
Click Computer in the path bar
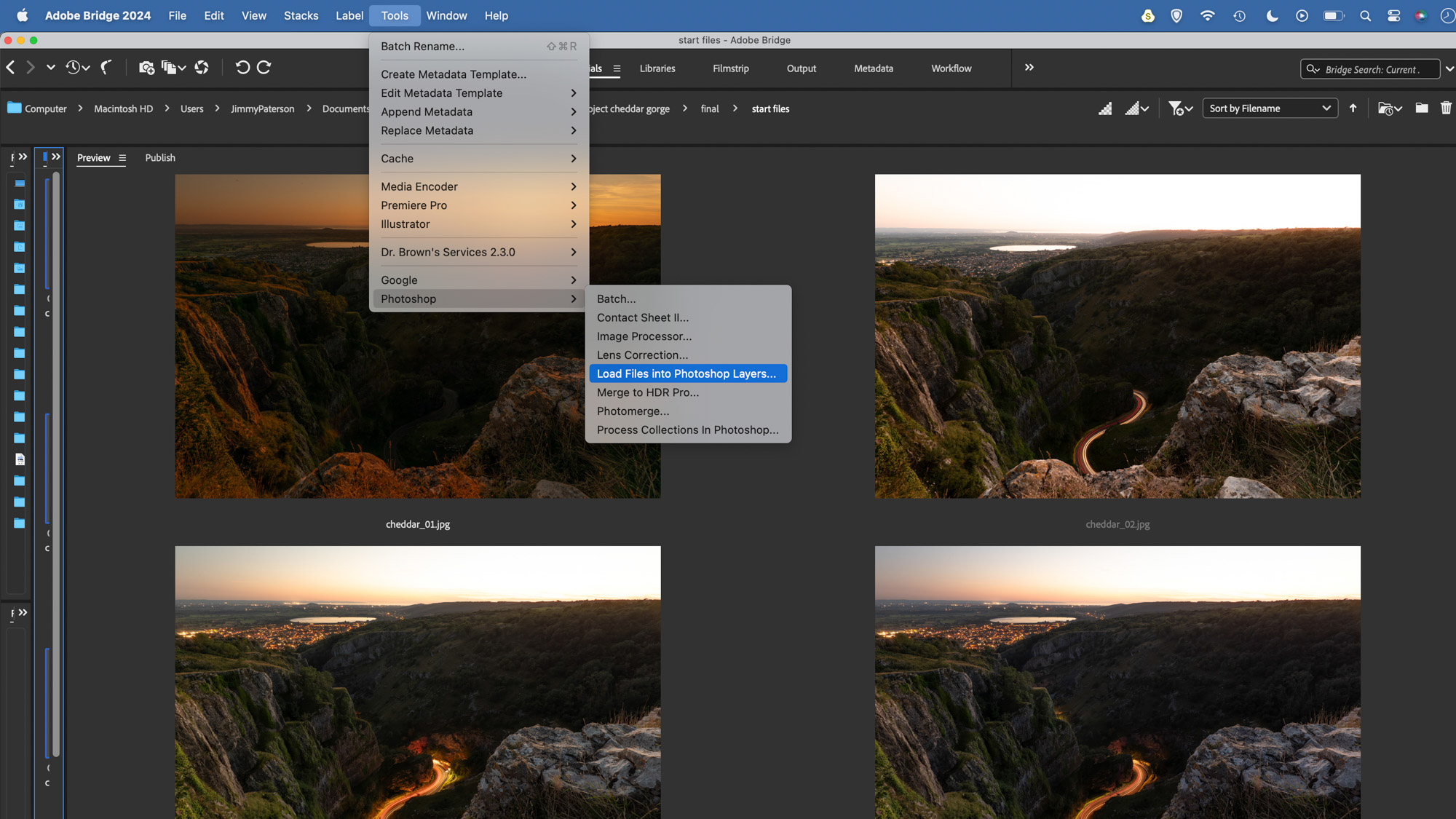click(45, 108)
